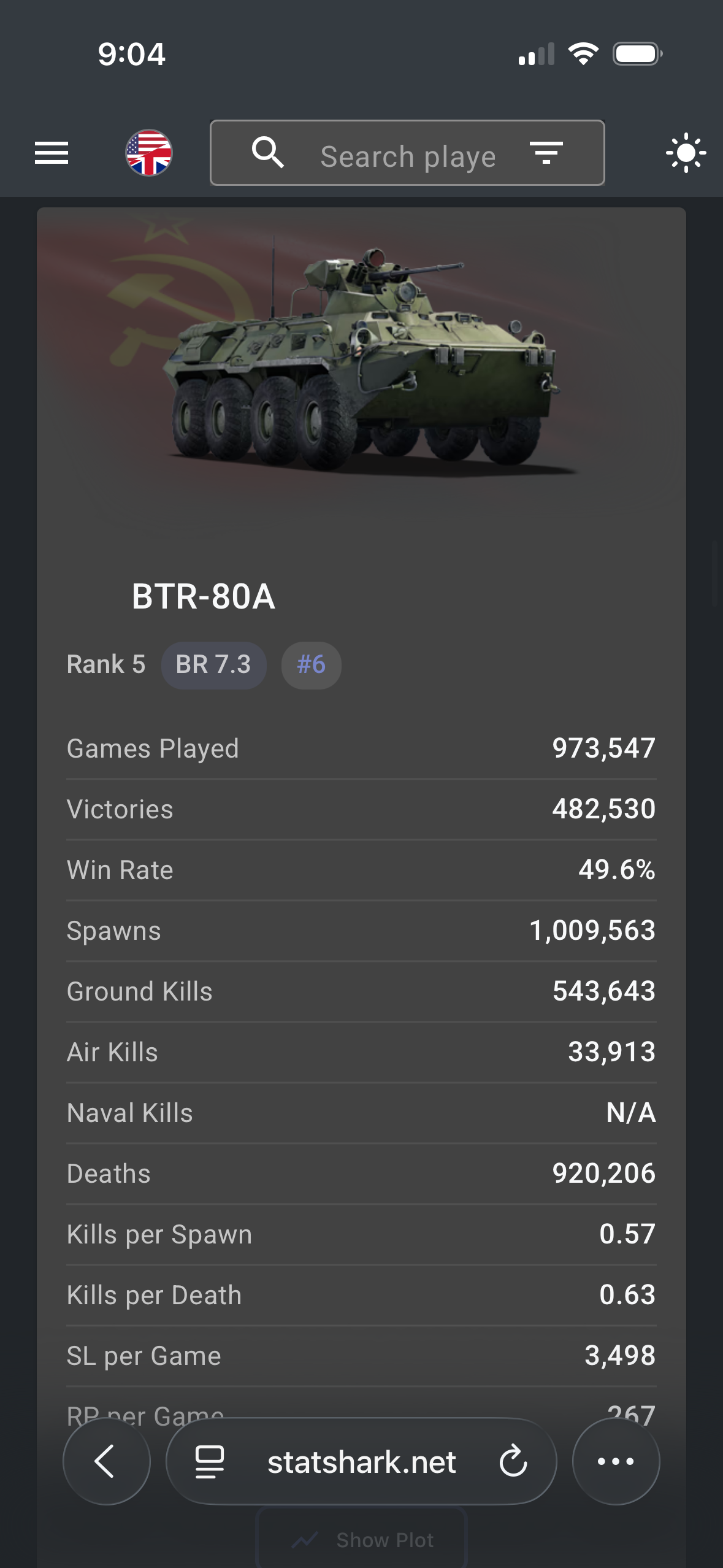
Task: Click the Show Plot button
Action: [362, 1540]
